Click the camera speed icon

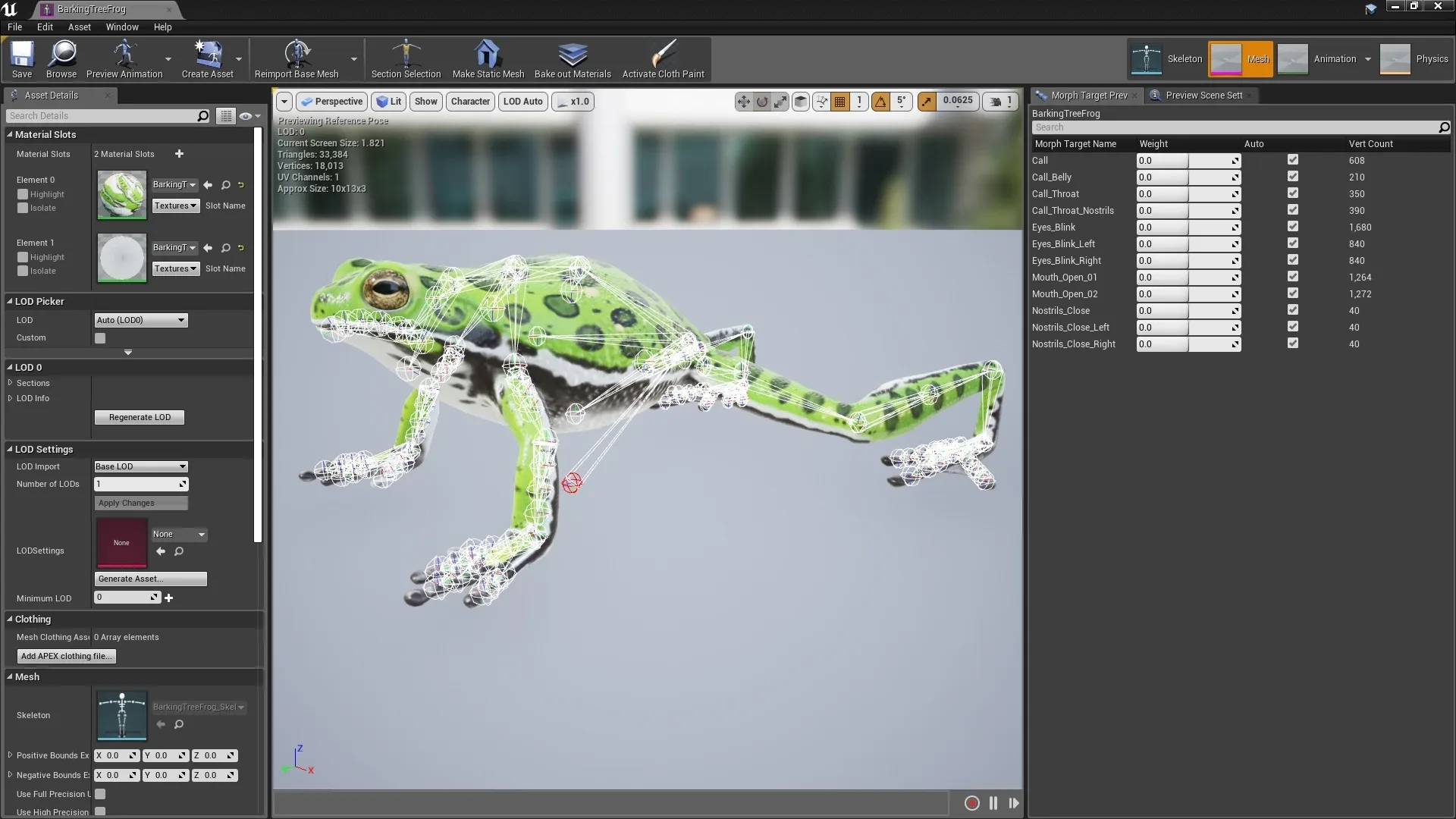(996, 102)
